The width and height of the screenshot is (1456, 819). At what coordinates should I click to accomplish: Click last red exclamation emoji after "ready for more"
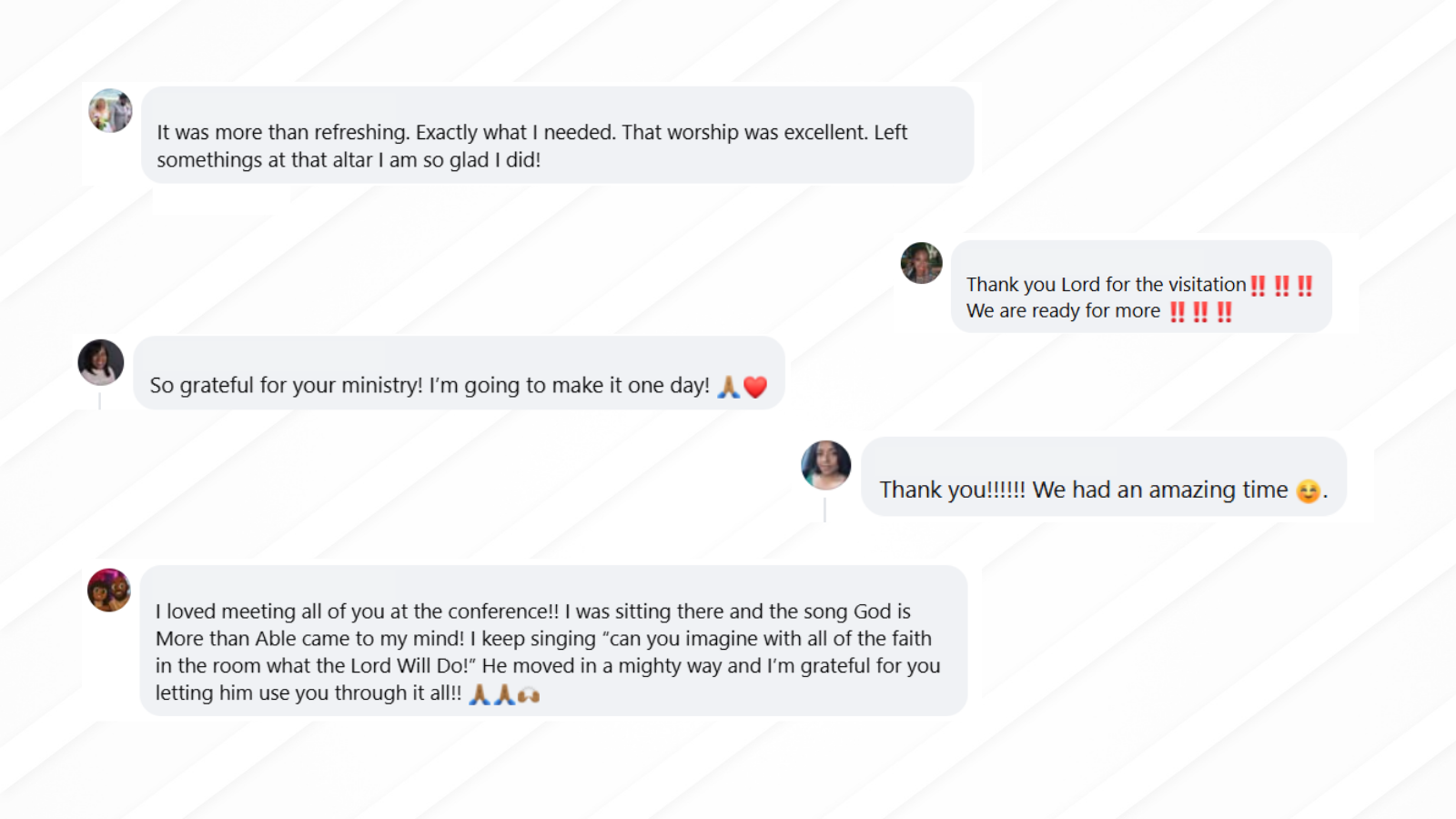(x=1224, y=312)
